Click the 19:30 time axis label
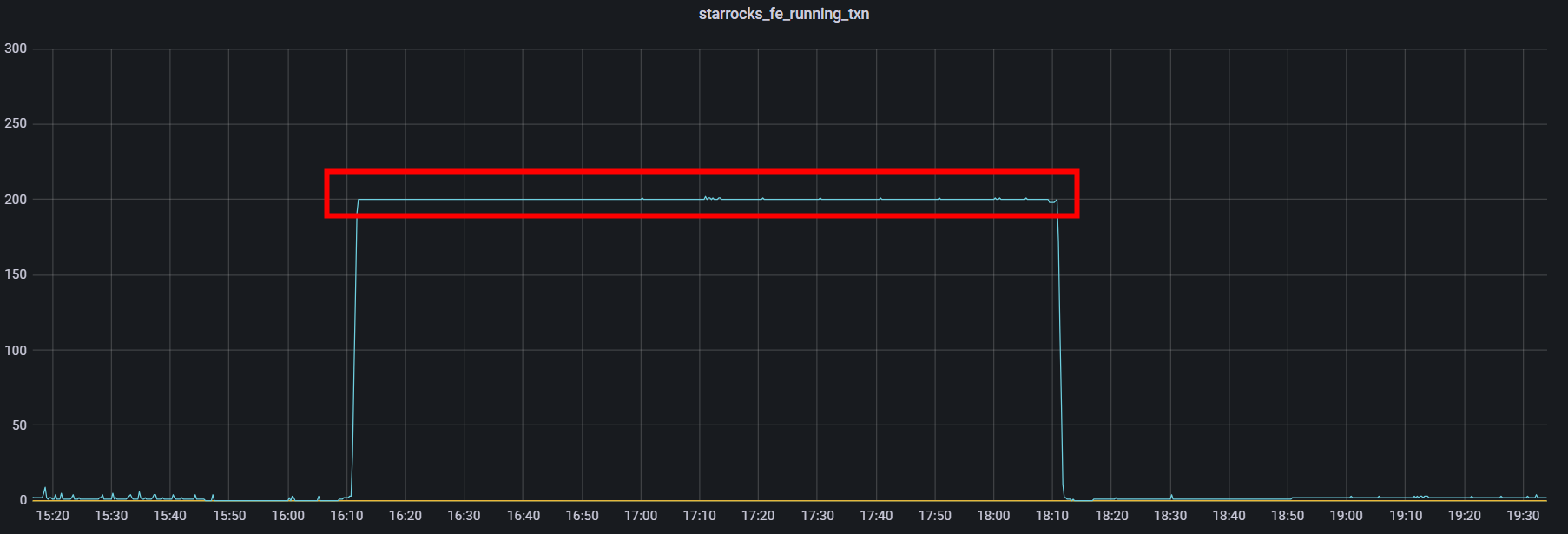This screenshot has width=1568, height=534. [x=1523, y=516]
